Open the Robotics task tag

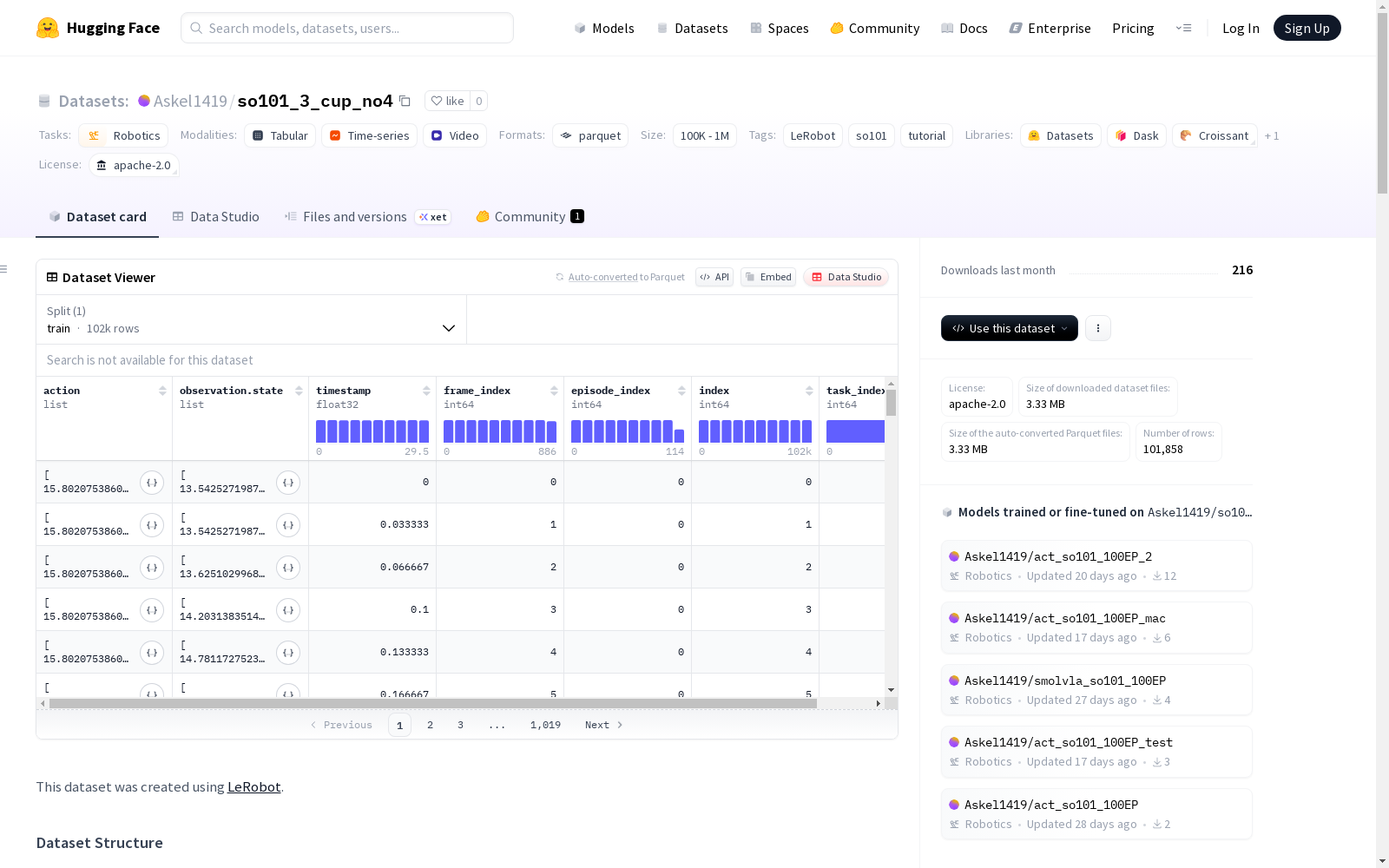coord(123,135)
